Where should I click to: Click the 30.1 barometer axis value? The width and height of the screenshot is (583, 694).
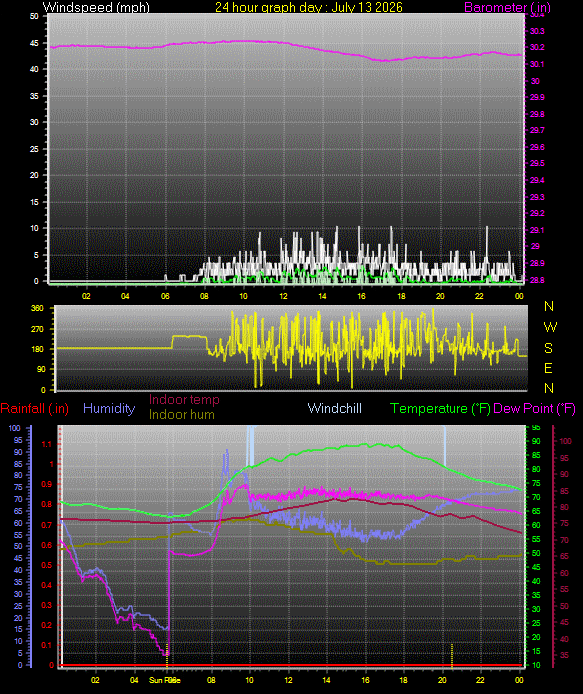537,64
